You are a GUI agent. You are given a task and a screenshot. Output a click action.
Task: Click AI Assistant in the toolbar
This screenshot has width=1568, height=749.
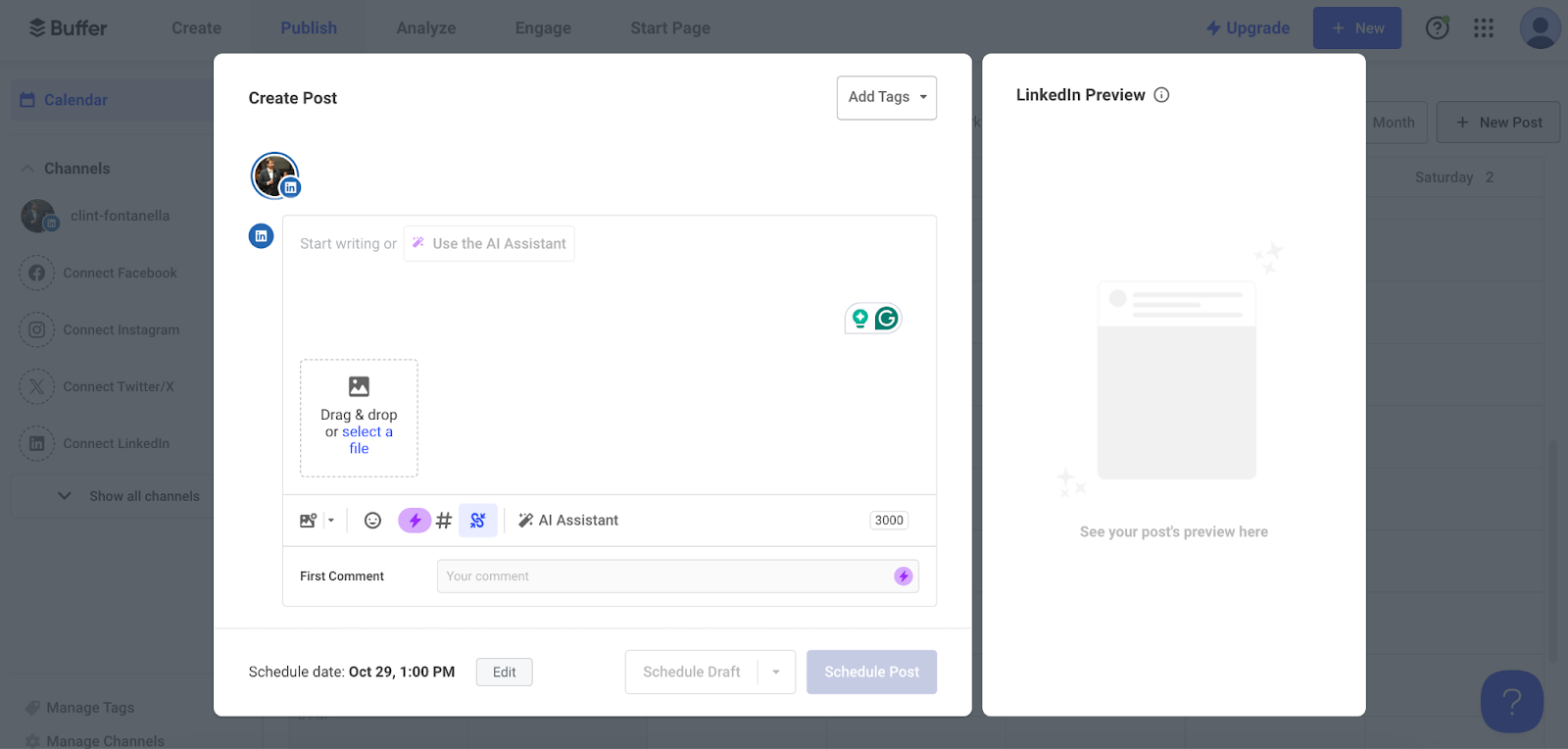[x=568, y=521]
